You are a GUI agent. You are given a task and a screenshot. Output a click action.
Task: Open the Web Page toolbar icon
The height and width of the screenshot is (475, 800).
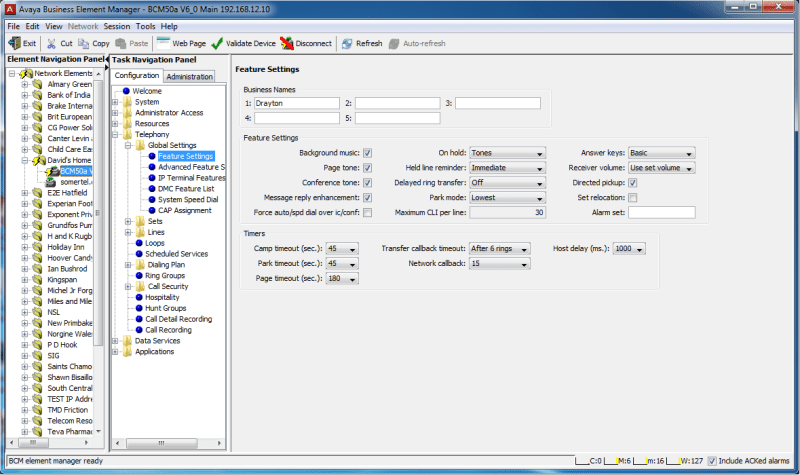click(x=163, y=43)
